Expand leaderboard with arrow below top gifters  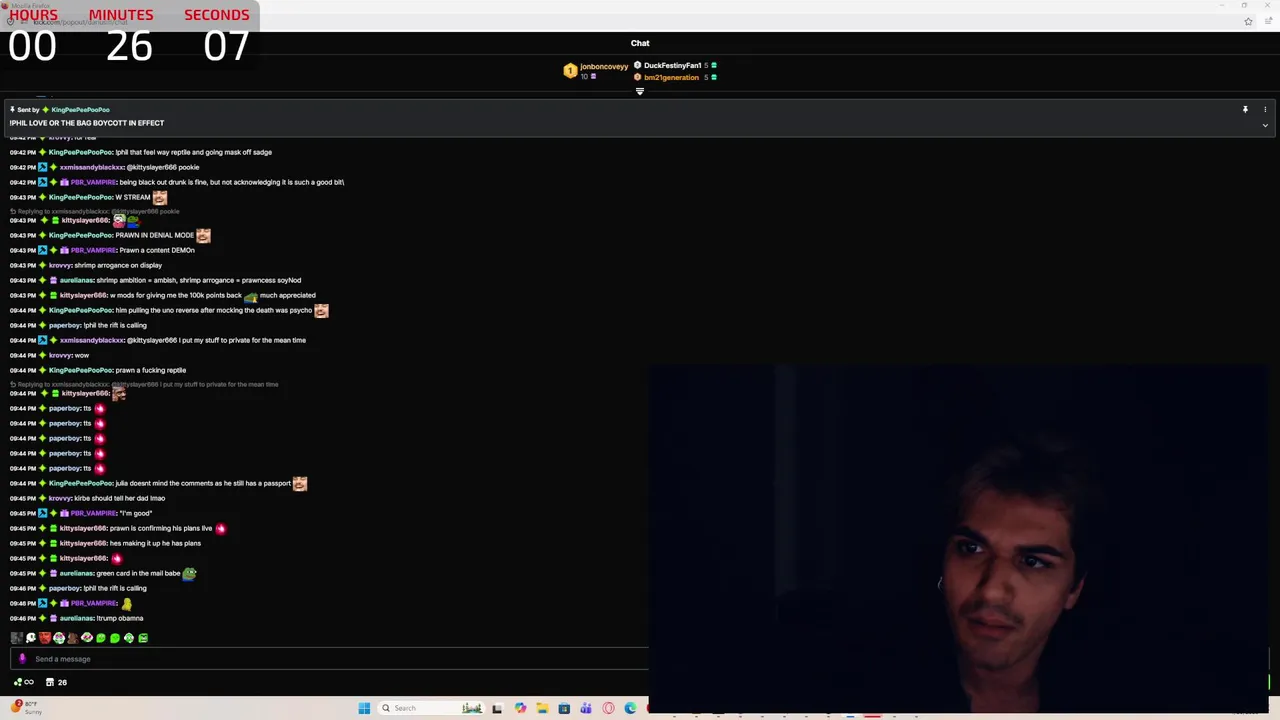point(640,91)
